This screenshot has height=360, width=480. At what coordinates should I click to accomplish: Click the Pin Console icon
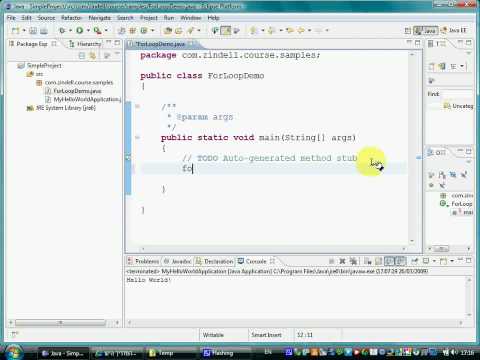415,261
